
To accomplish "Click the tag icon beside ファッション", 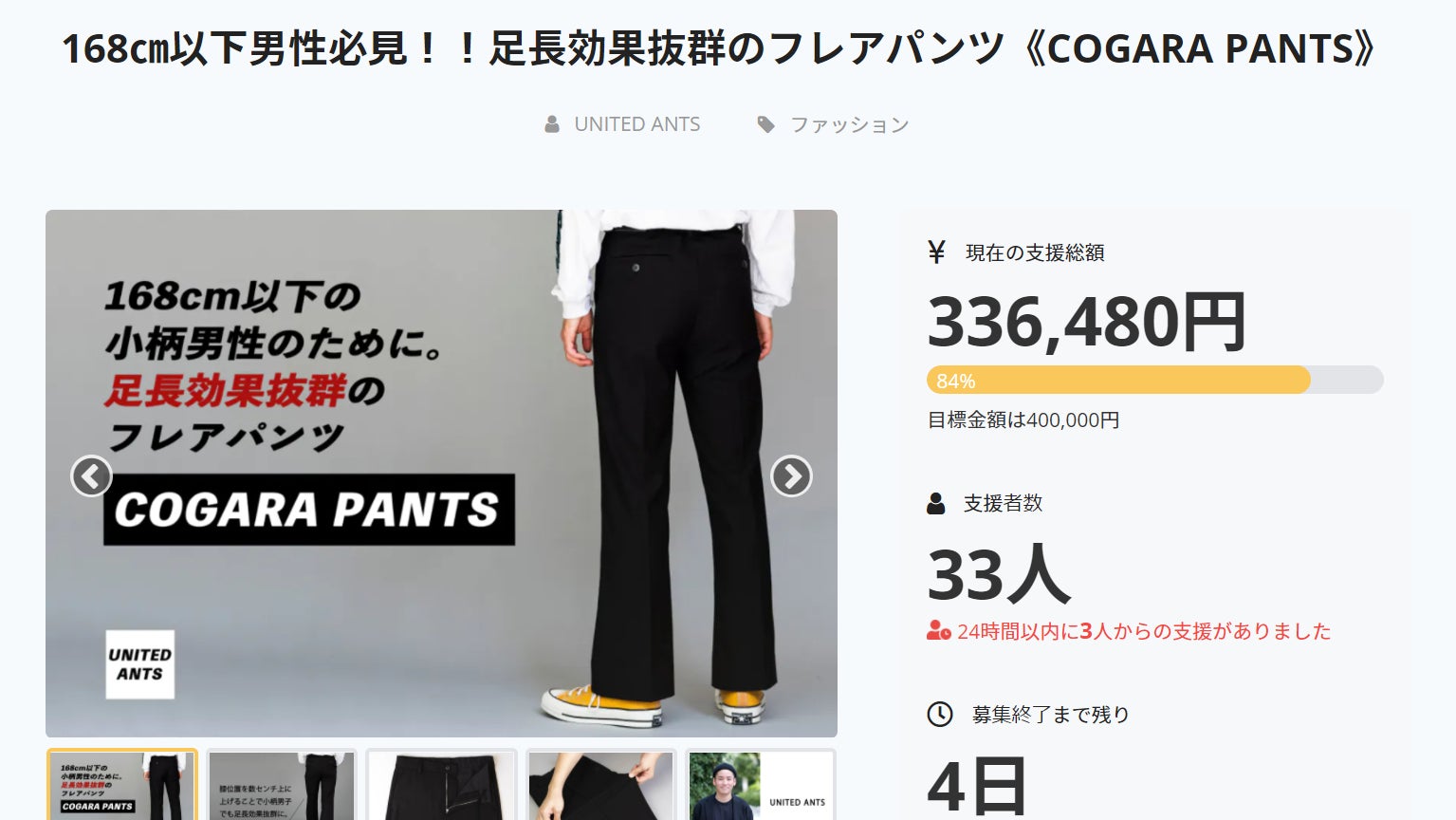I will [x=765, y=124].
